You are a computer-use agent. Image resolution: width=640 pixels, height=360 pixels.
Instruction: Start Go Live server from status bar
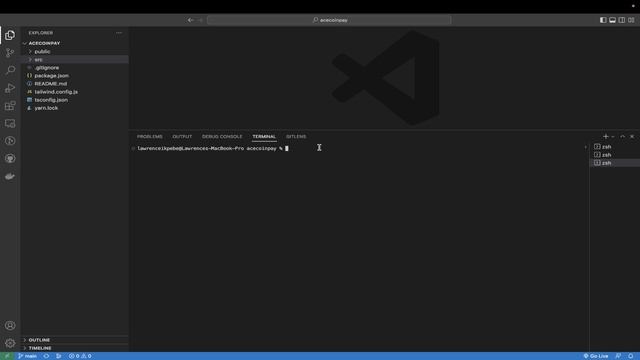pos(596,356)
